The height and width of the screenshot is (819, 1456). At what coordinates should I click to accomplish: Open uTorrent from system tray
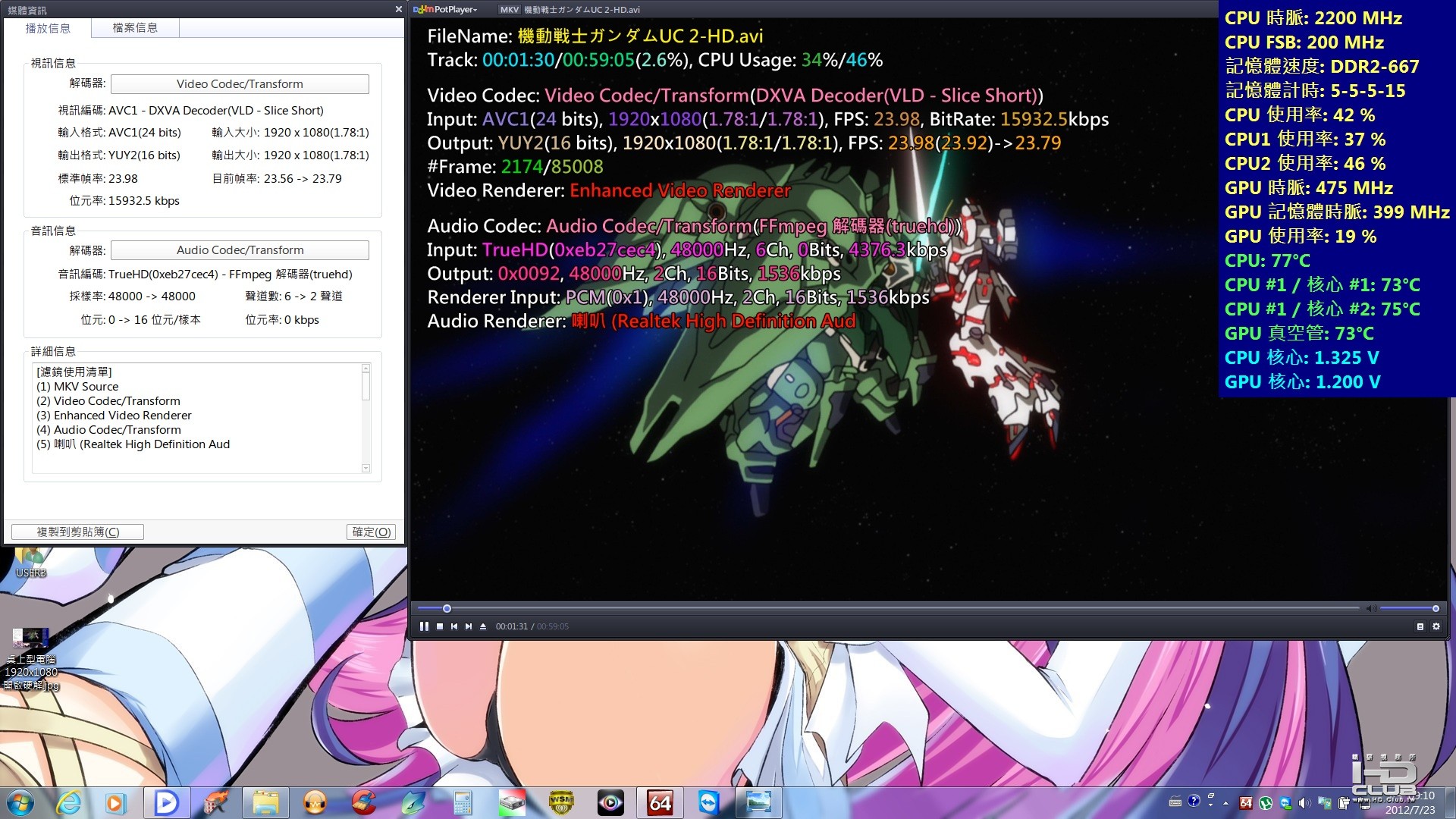(1266, 802)
